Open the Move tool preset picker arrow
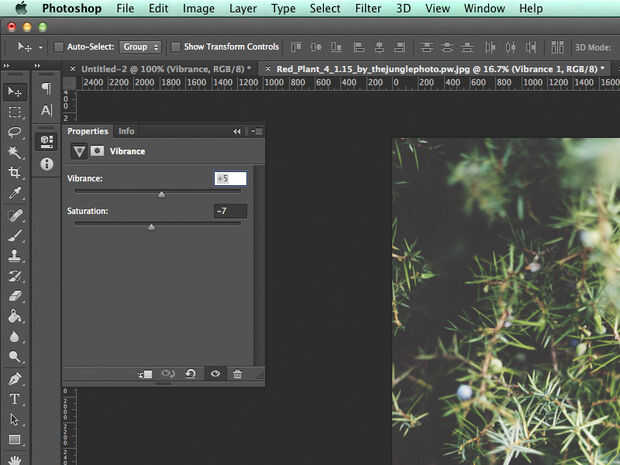Viewport: 620px width, 465px height. [x=41, y=47]
